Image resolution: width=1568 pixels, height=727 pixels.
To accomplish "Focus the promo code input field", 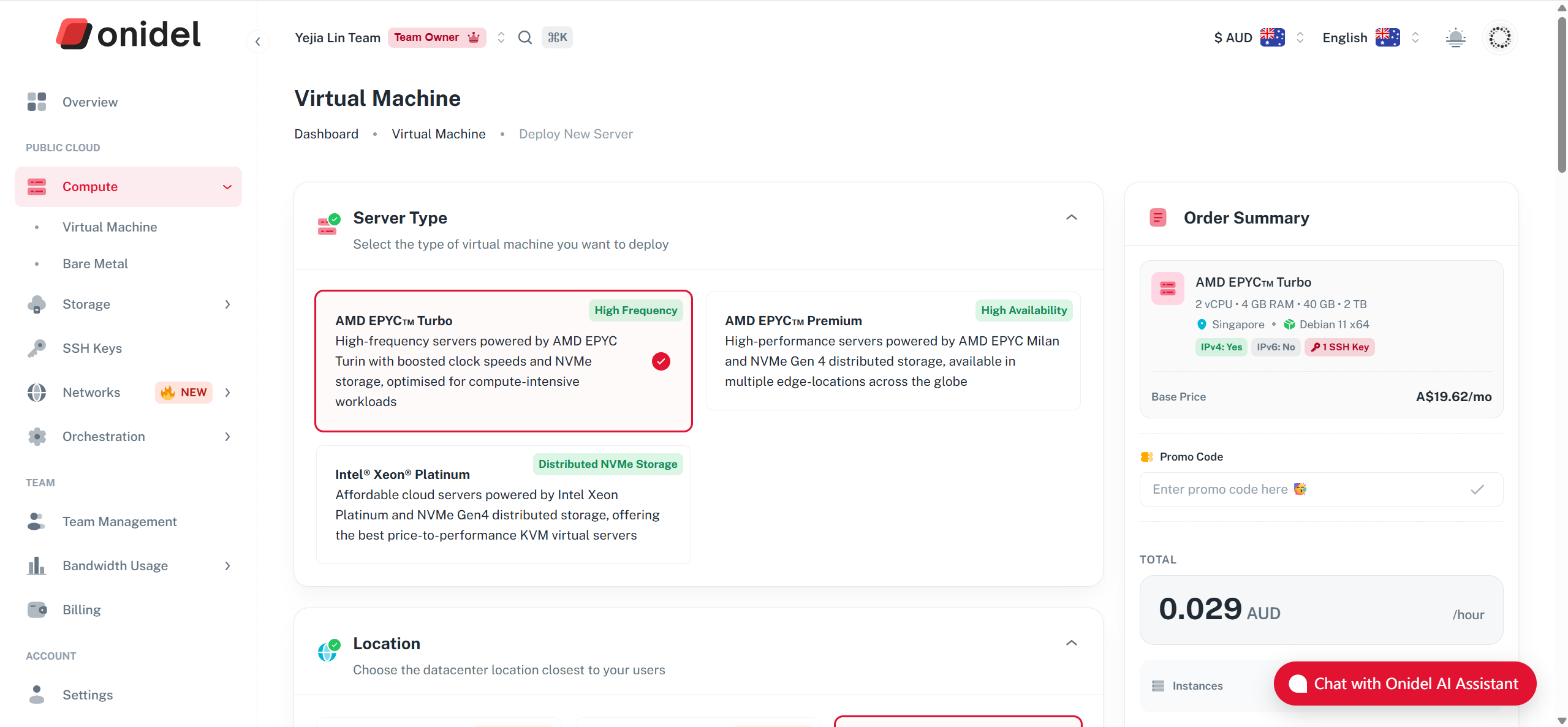I will click(x=1321, y=489).
